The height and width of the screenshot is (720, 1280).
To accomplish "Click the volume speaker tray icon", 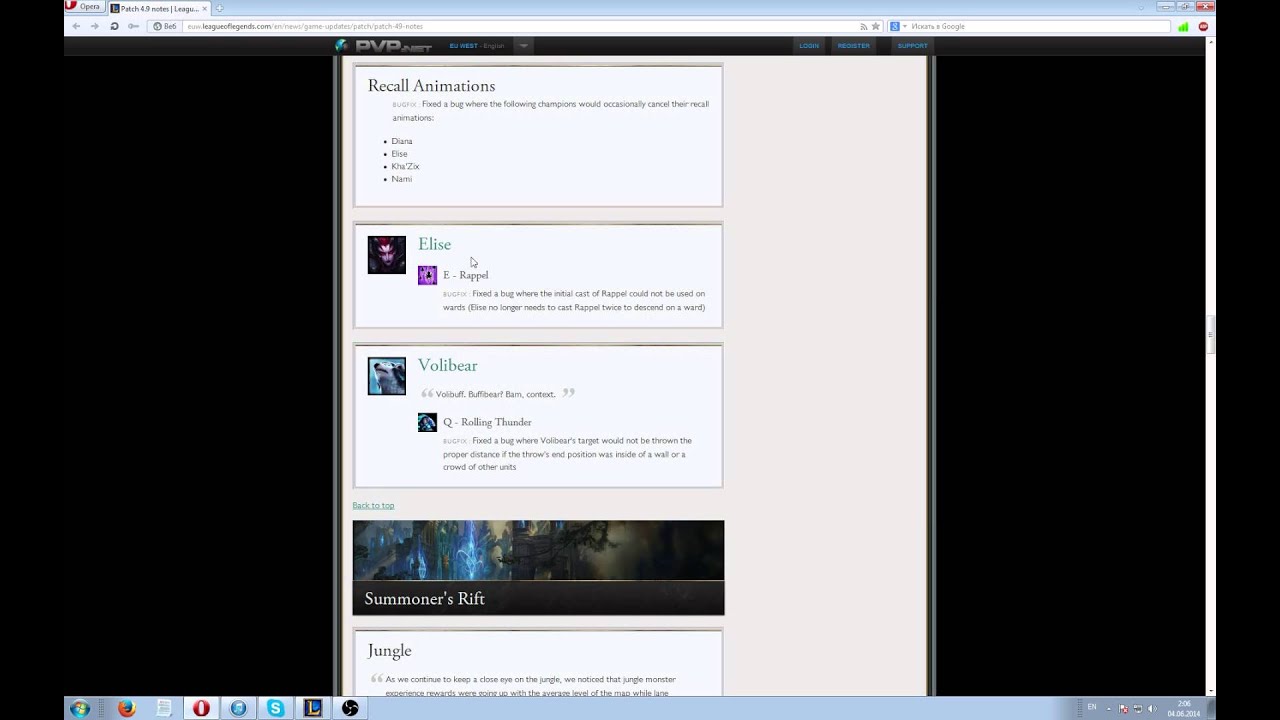I will tap(1151, 708).
